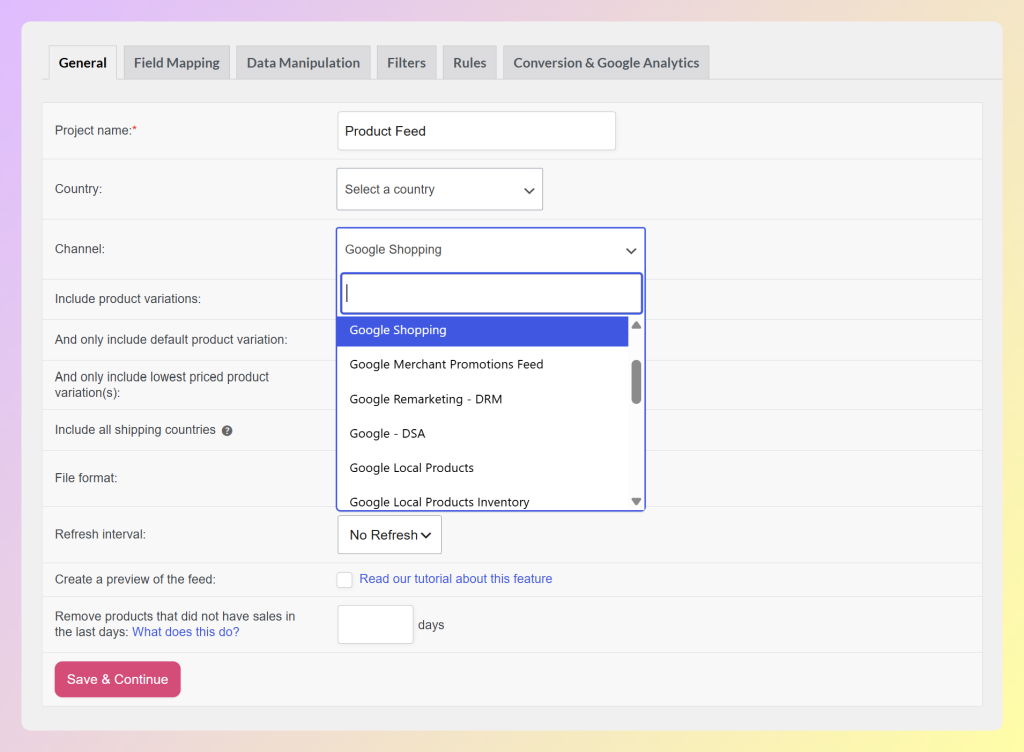Open the No Refresh interval dropdown
The height and width of the screenshot is (752, 1024).
coord(389,535)
